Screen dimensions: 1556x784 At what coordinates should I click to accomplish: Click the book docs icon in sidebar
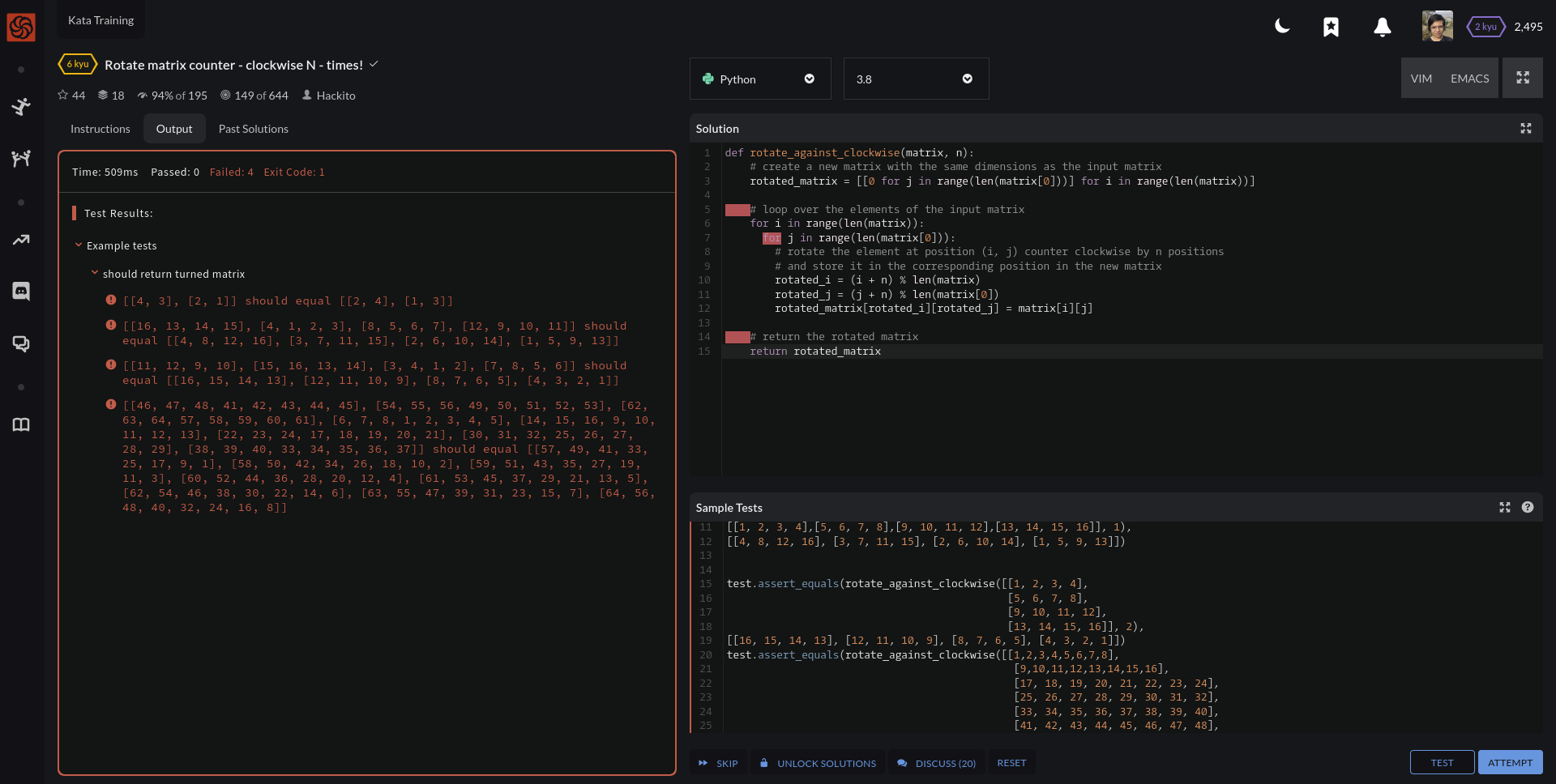21,425
